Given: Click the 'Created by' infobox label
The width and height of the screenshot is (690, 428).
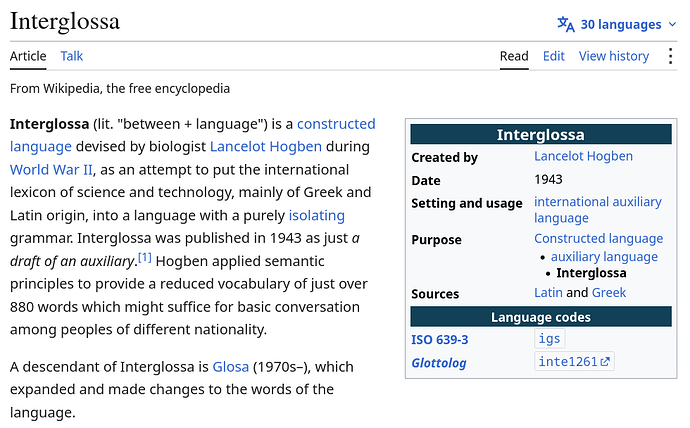Looking at the screenshot, I should click(444, 157).
